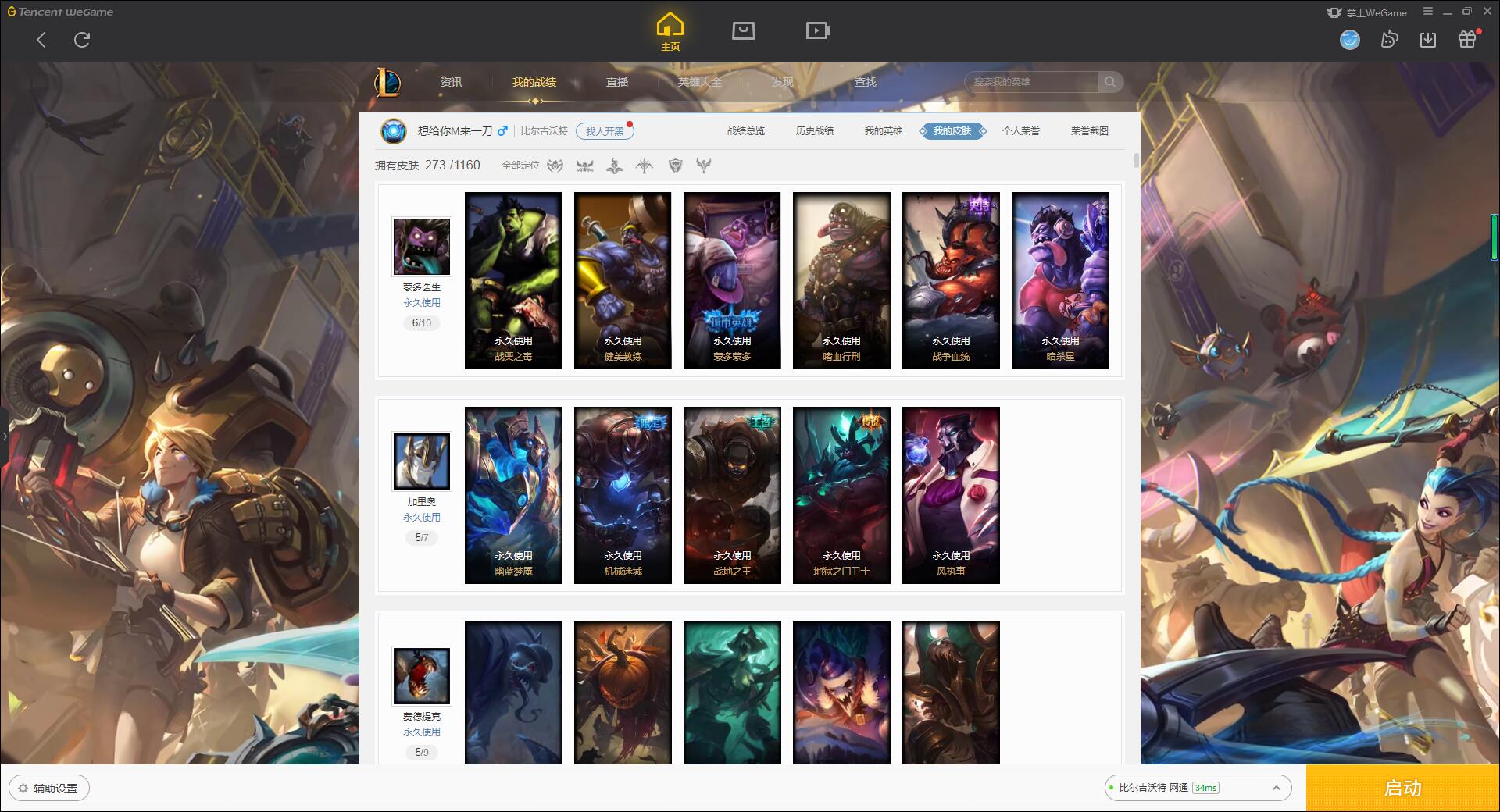Open the 机械迷城 skin card

point(623,495)
